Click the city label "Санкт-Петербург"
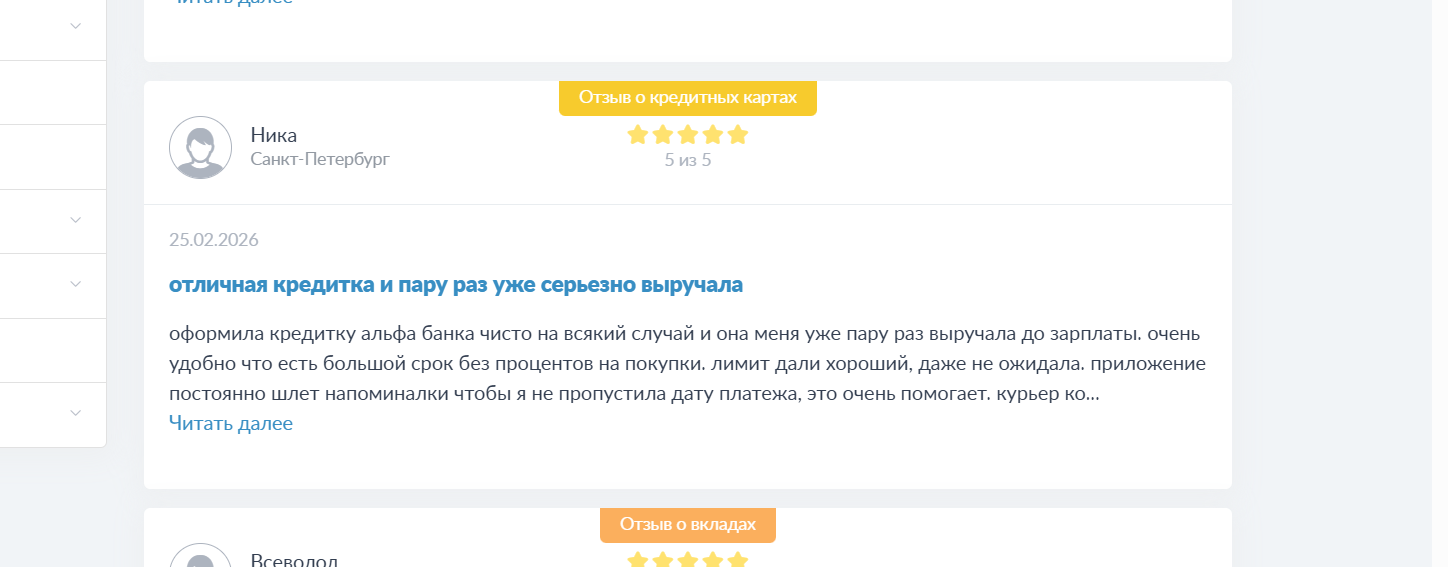 [320, 159]
